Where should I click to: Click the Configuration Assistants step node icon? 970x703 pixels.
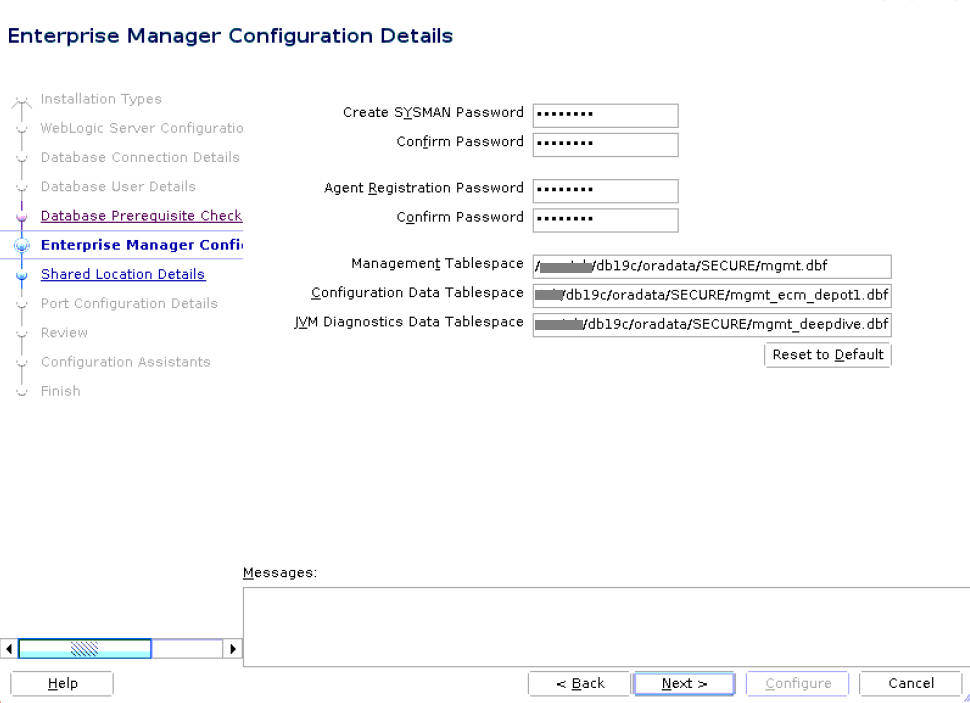(21, 361)
